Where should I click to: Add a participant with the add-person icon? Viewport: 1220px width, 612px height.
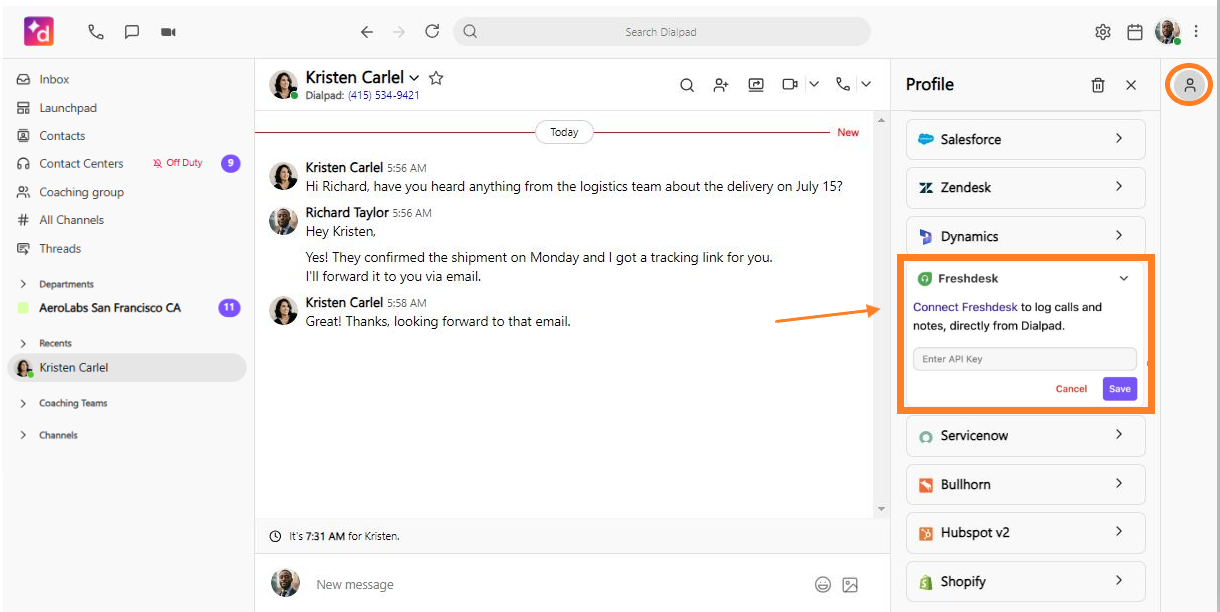point(721,85)
